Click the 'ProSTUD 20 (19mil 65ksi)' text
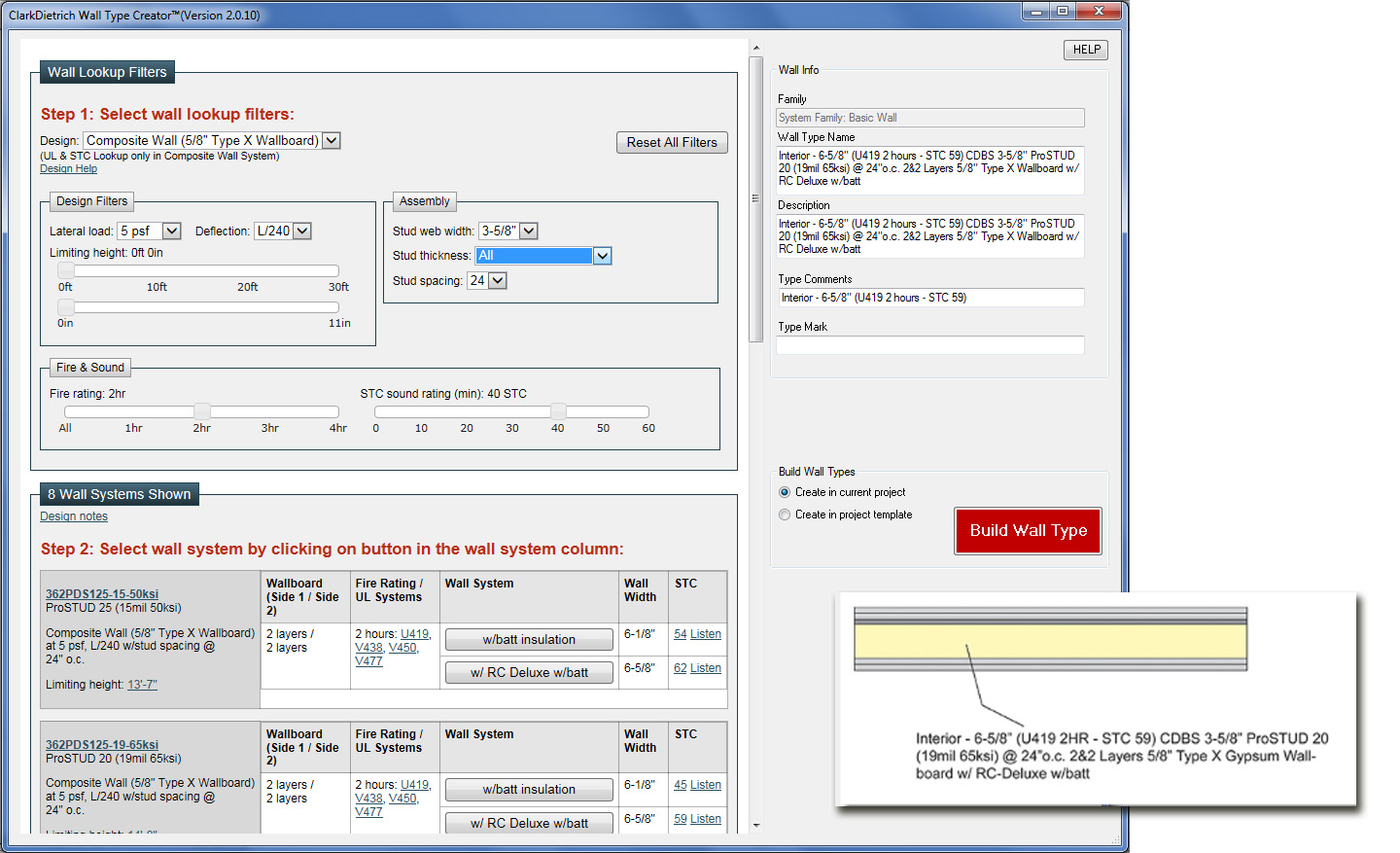This screenshot has height=853, width=1400. pos(114,759)
